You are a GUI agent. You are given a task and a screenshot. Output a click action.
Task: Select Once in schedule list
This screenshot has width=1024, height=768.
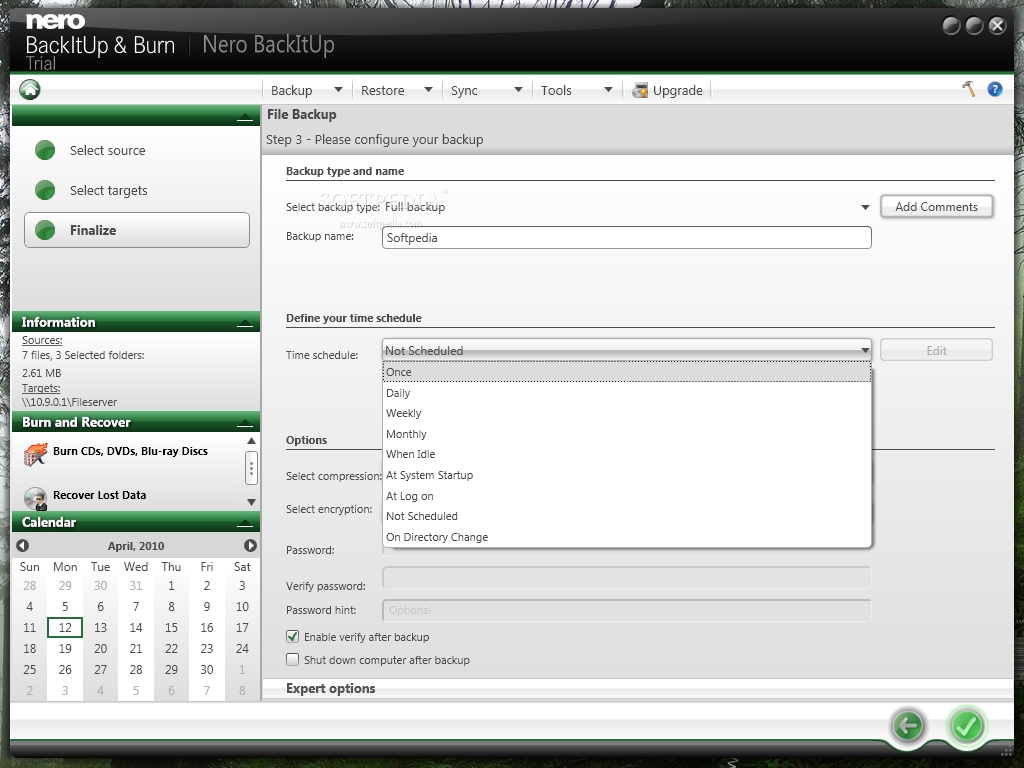coord(627,372)
